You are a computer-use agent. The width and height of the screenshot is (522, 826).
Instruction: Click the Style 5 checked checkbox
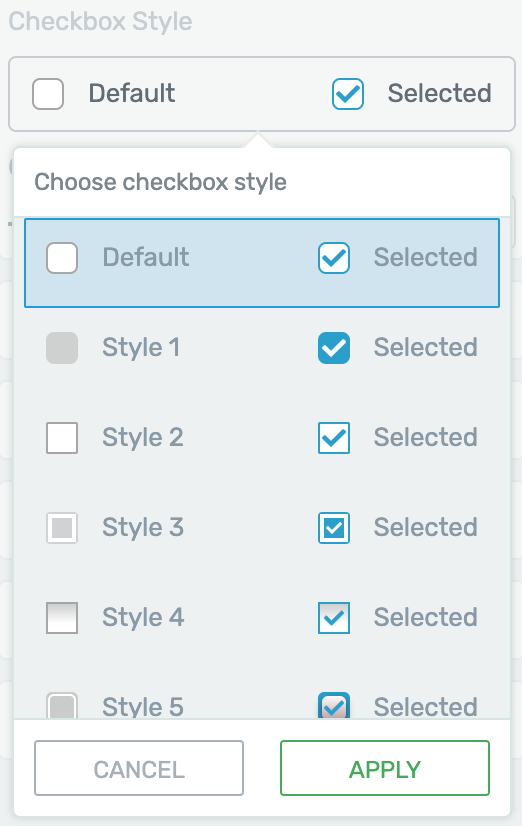click(334, 705)
